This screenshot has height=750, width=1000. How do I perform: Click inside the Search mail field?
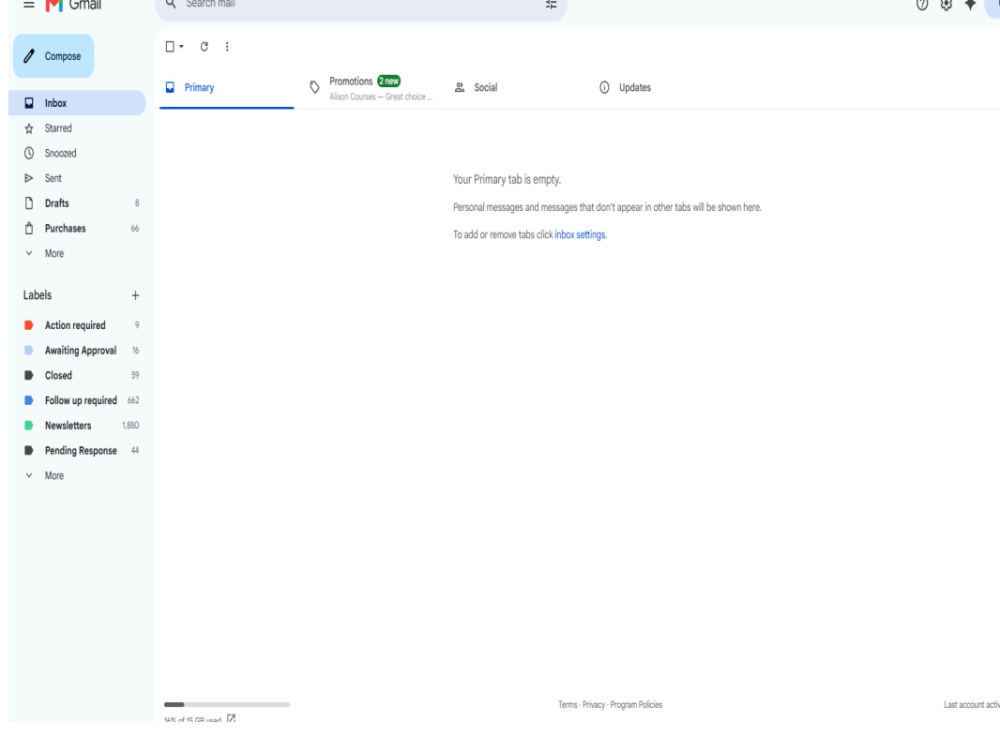click(361, 5)
